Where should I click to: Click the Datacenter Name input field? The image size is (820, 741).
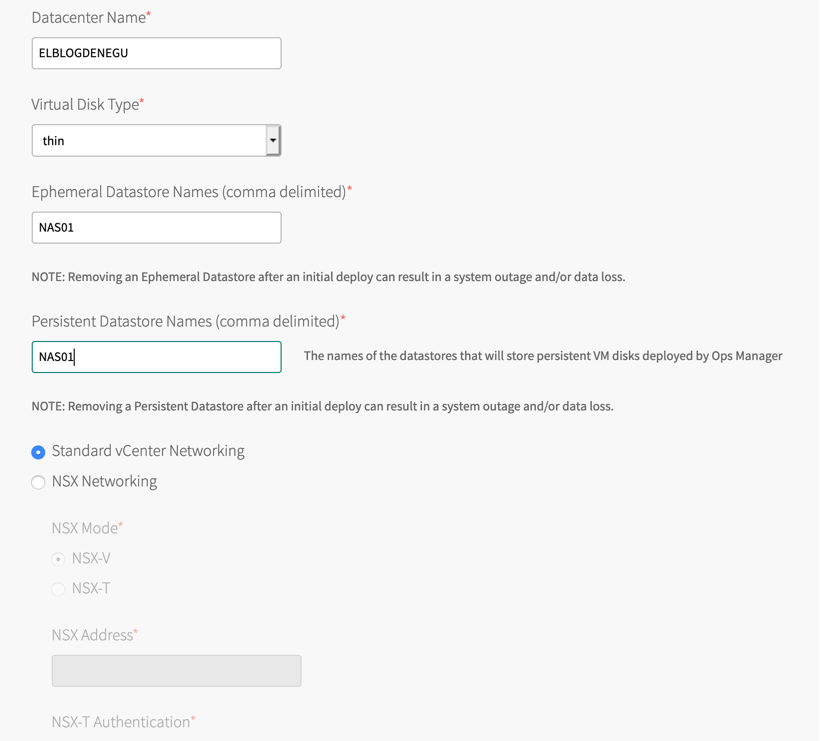point(155,52)
